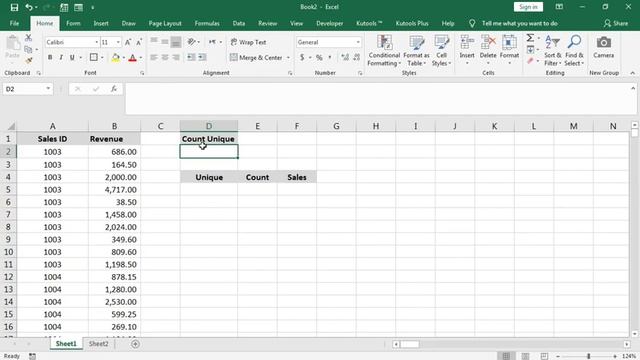Click the Increase Indent icon
The image size is (640, 360).
pyautogui.click(x=202, y=58)
